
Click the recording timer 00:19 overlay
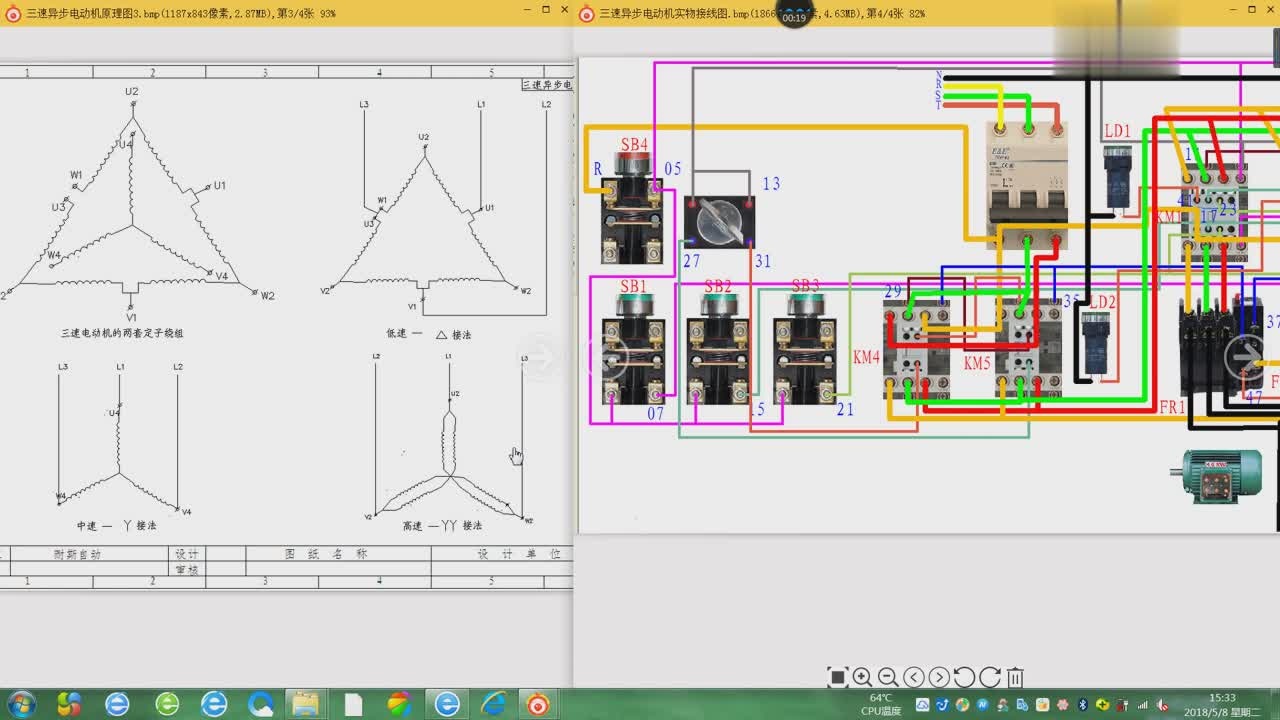pyautogui.click(x=794, y=14)
